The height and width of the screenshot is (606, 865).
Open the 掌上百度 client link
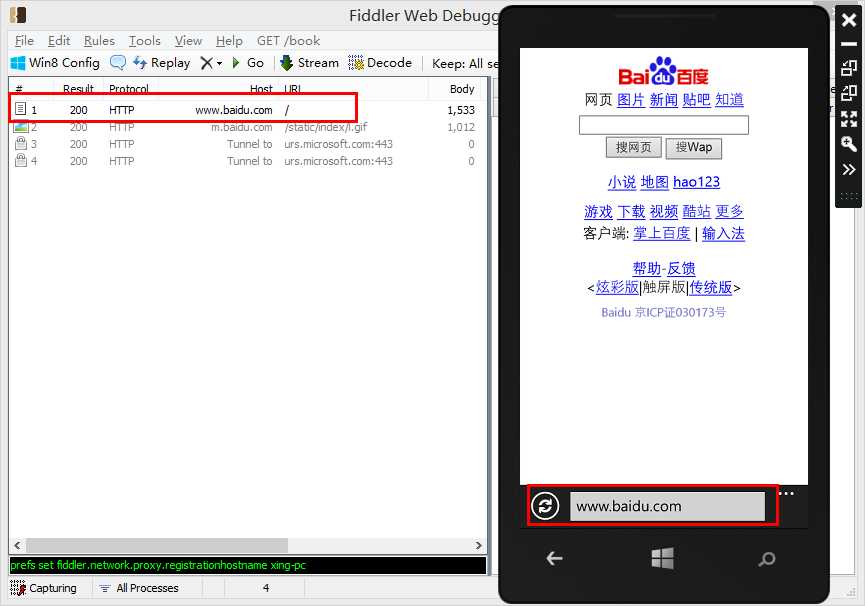(x=661, y=233)
